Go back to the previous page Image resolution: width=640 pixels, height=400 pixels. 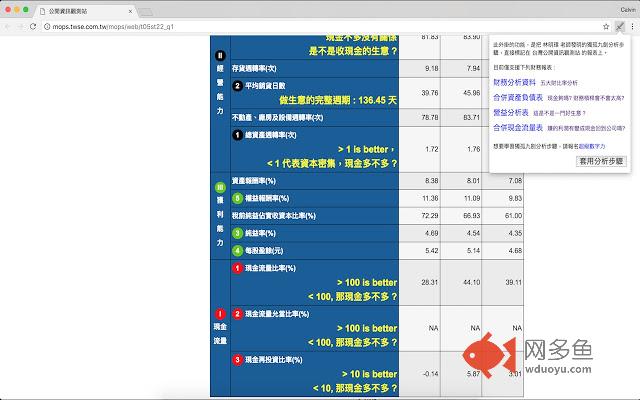pos(9,26)
